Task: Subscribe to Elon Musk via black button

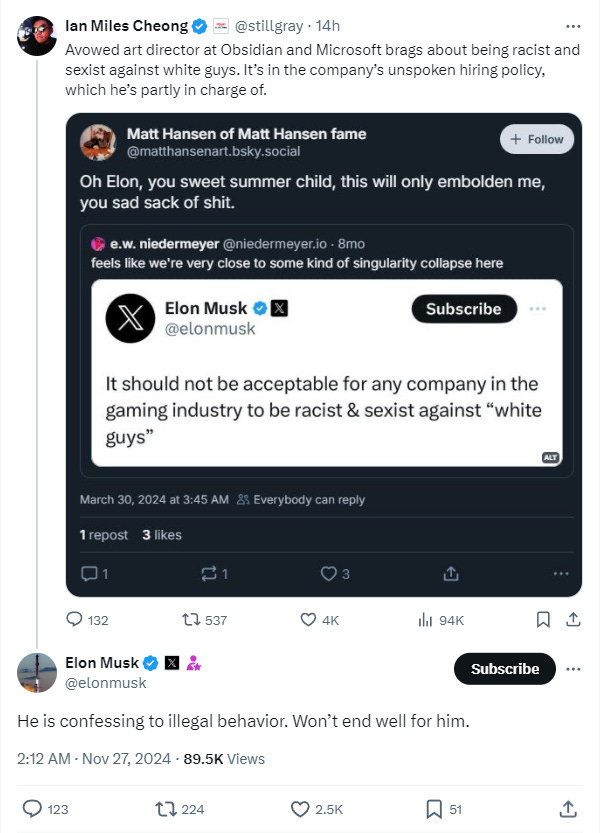Action: tap(505, 669)
